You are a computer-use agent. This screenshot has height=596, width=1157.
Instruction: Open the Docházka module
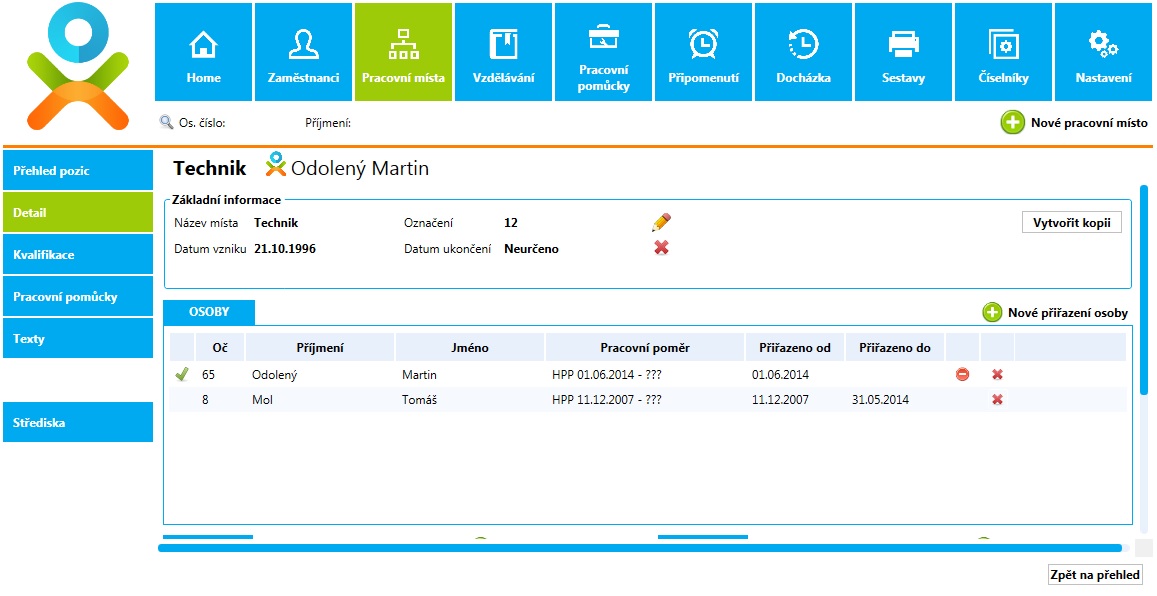pos(803,53)
